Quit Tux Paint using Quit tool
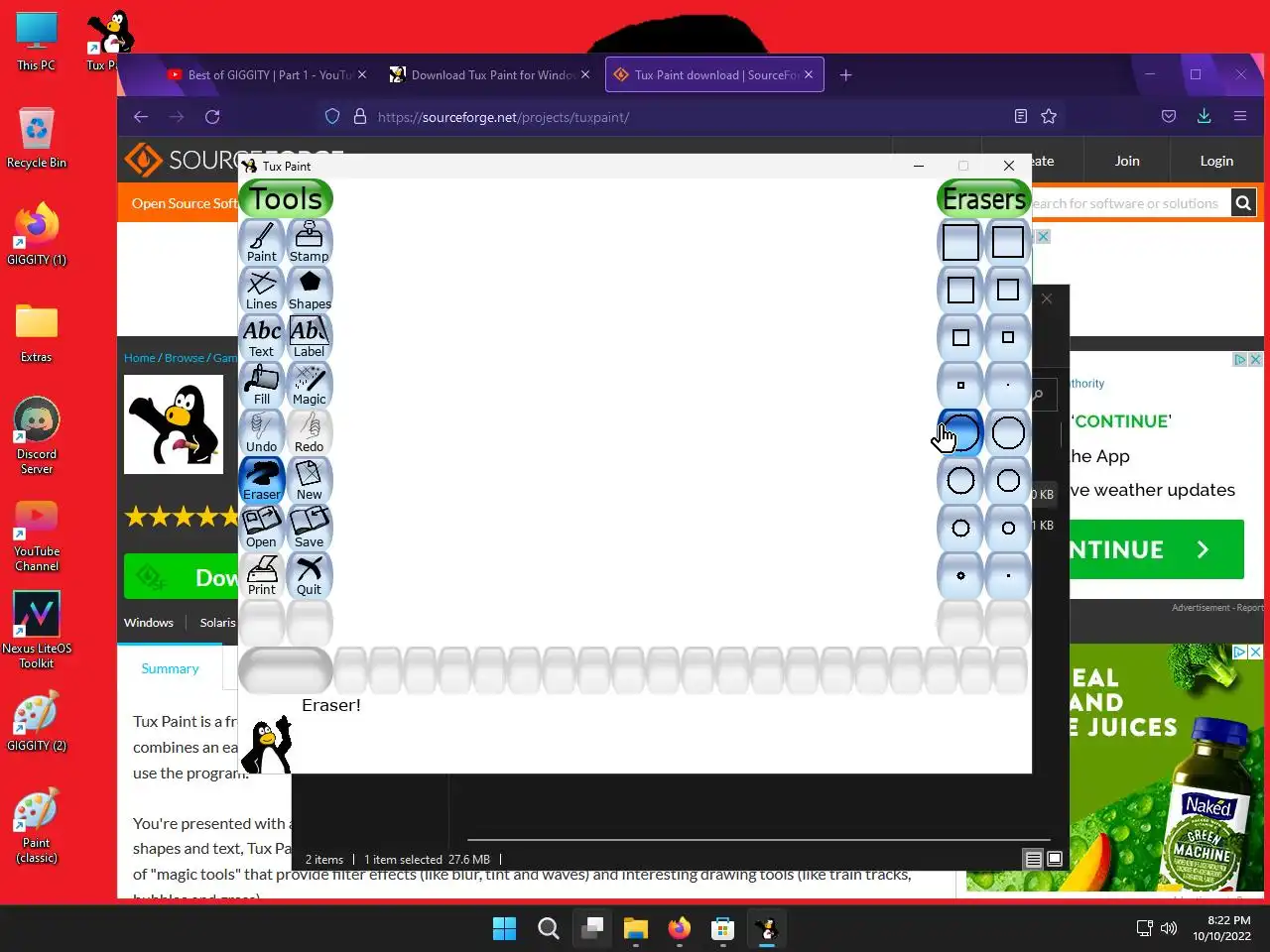Screen dimensions: 1270x952 pos(310,575)
